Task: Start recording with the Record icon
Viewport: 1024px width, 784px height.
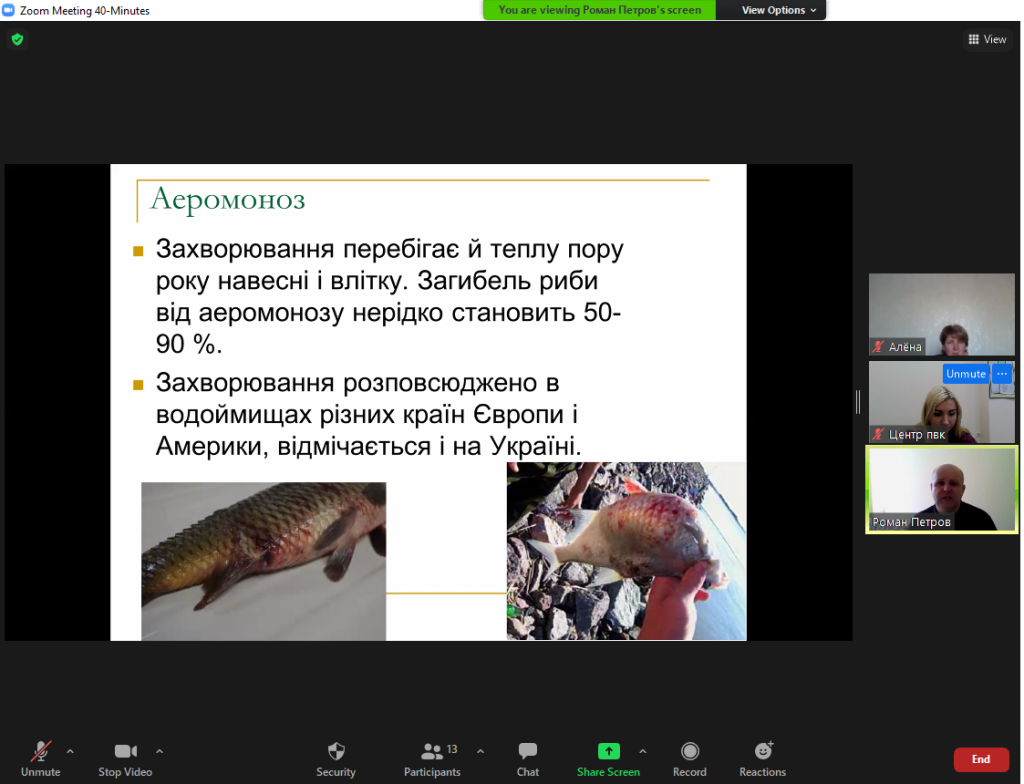Action: coord(689,752)
